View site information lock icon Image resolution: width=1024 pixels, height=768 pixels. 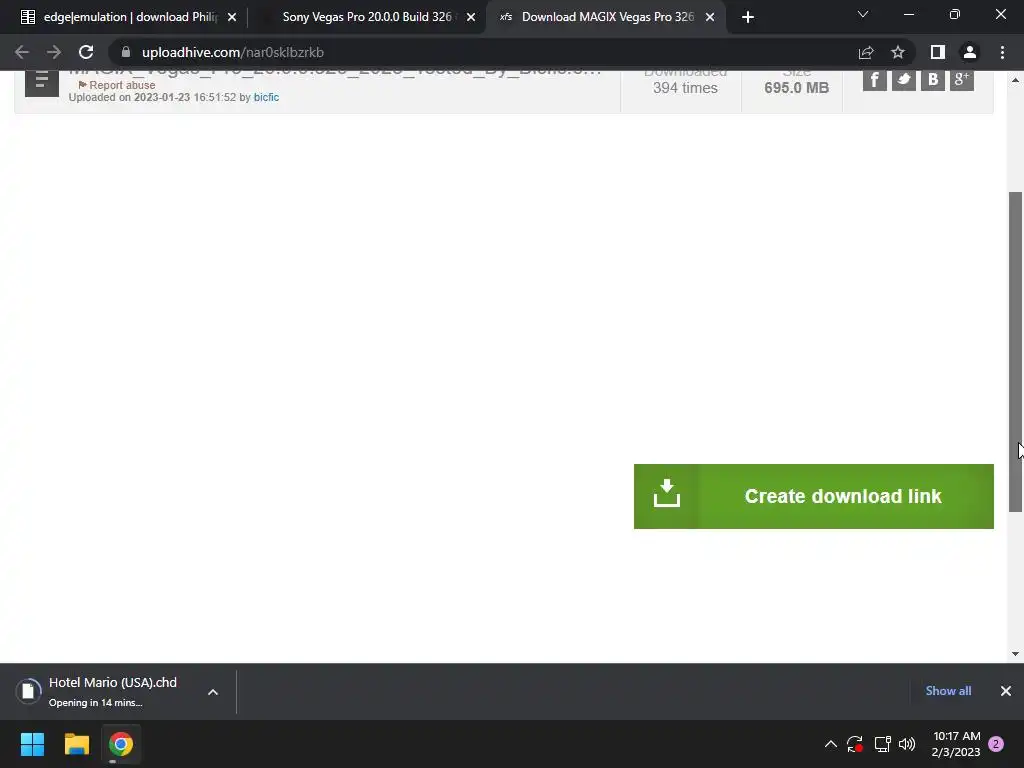click(x=126, y=52)
